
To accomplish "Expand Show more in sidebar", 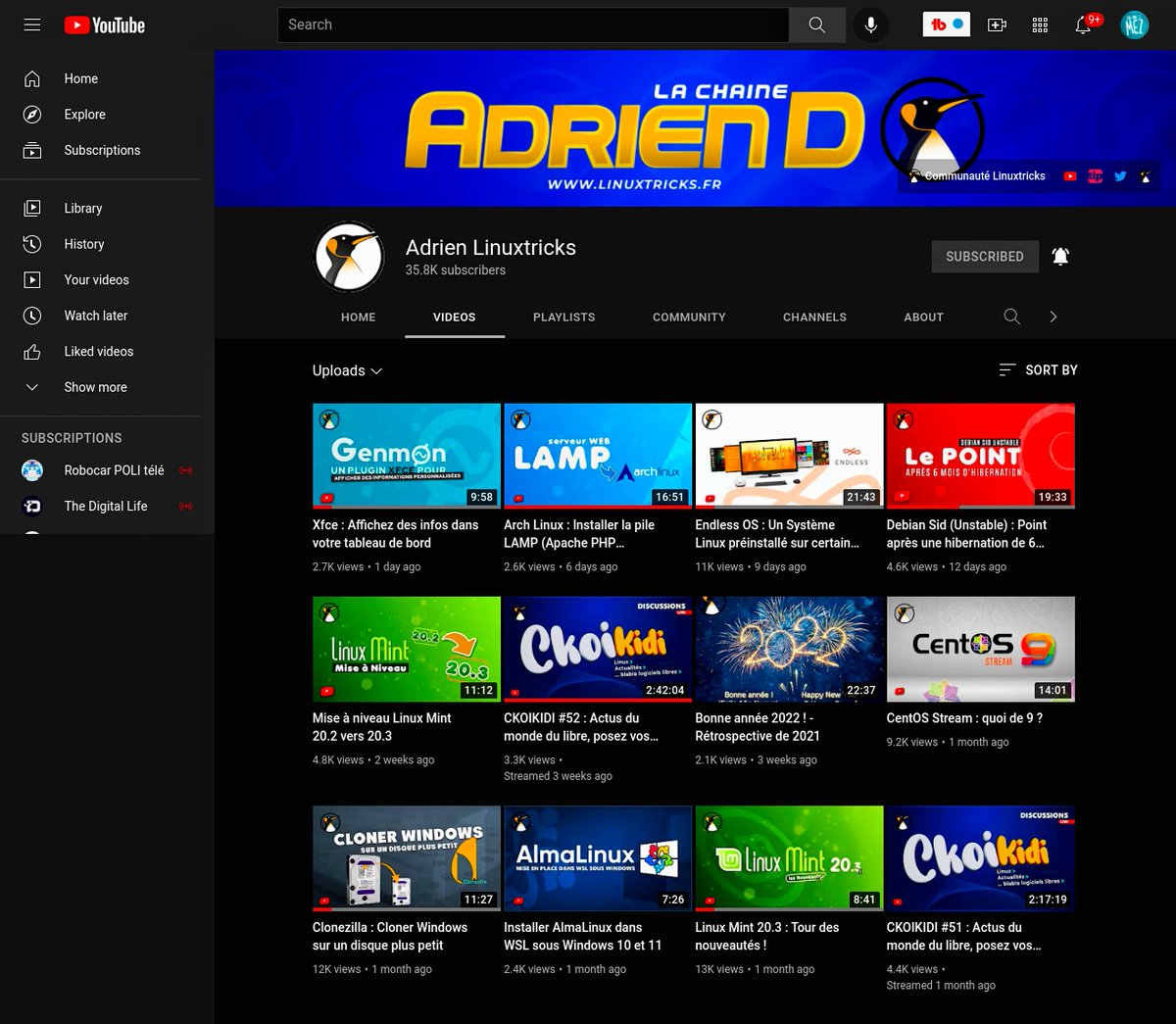I will [107, 387].
